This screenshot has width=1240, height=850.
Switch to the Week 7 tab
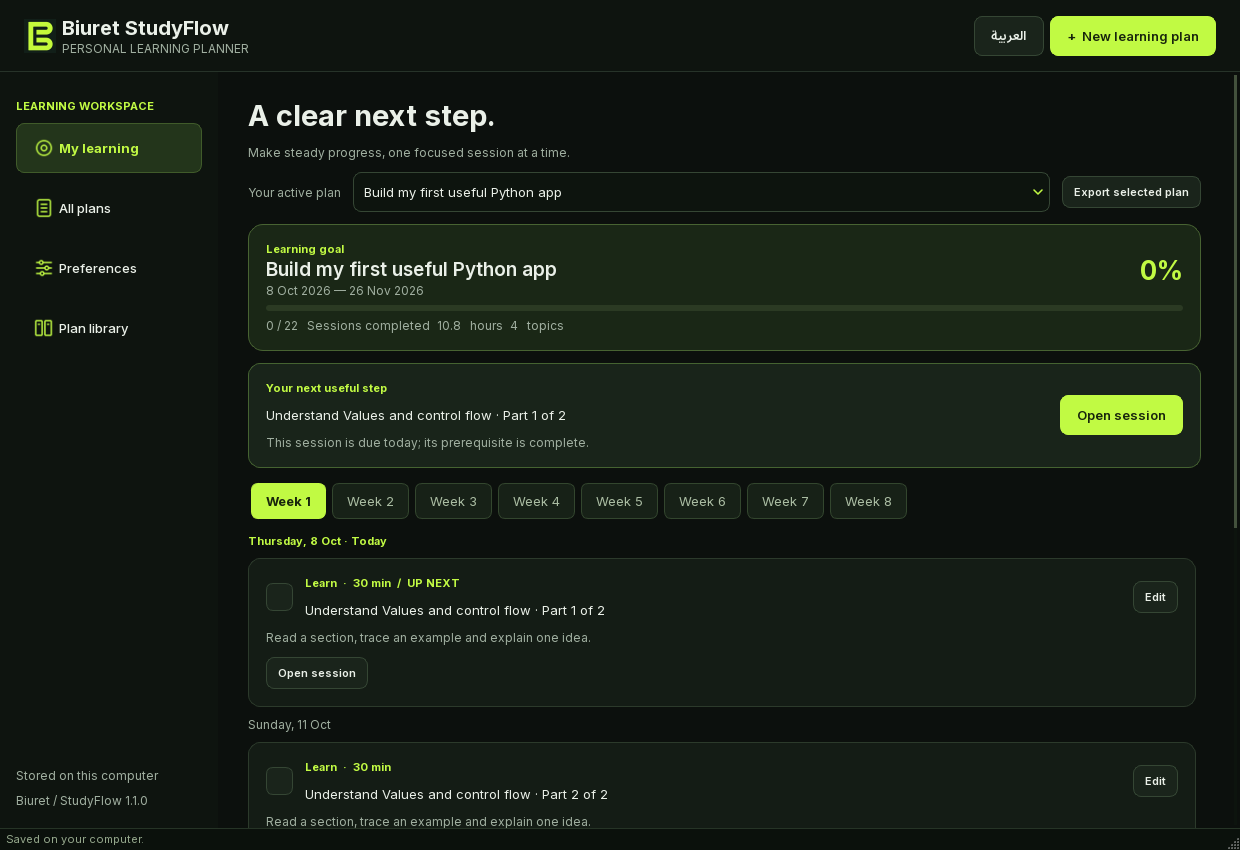(785, 501)
